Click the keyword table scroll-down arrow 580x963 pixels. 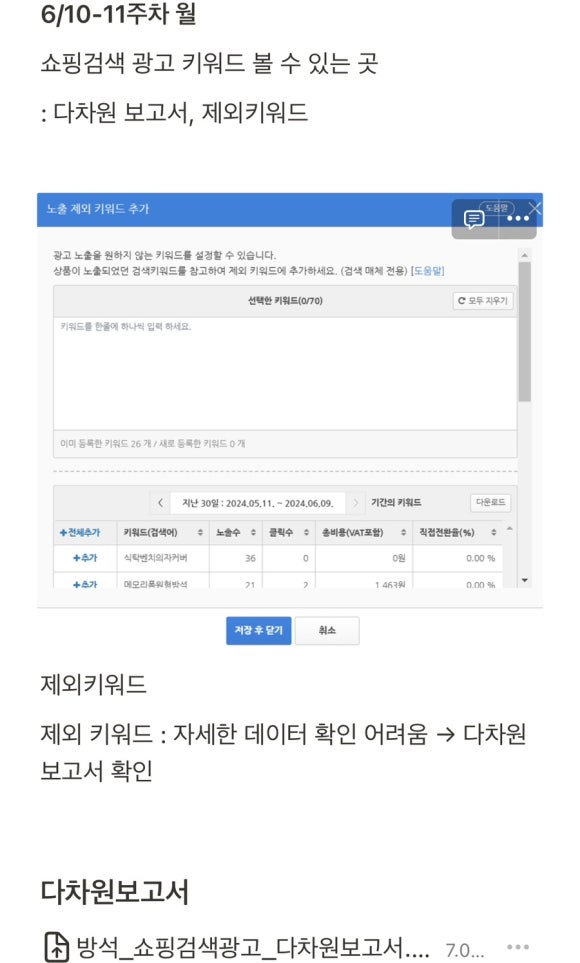tap(524, 580)
